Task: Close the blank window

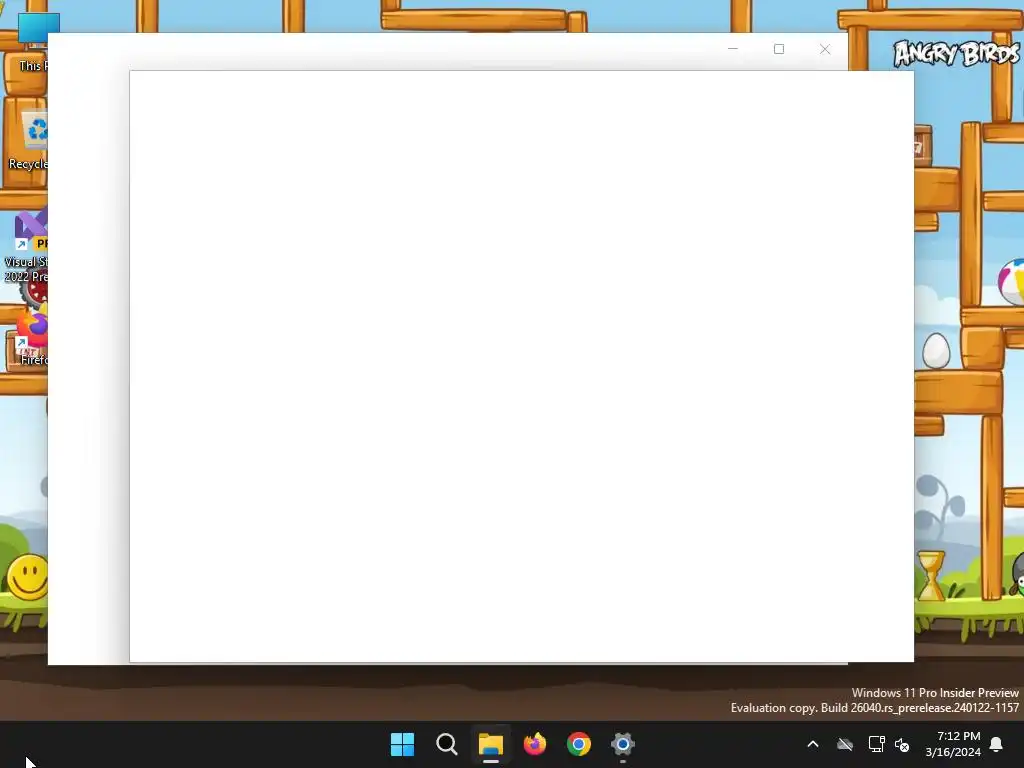Action: [x=825, y=49]
